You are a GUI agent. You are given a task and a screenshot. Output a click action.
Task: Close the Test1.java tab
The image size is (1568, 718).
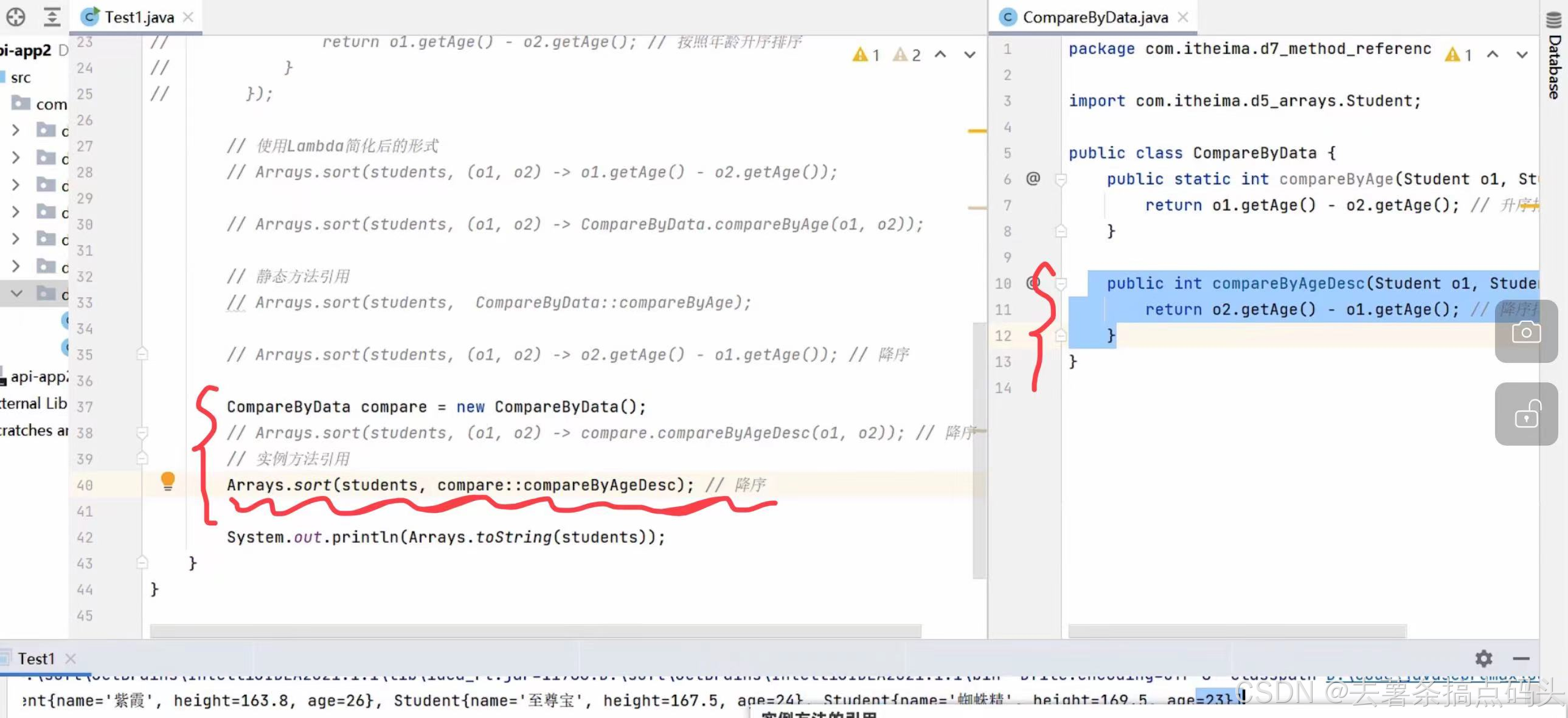pyautogui.click(x=189, y=17)
